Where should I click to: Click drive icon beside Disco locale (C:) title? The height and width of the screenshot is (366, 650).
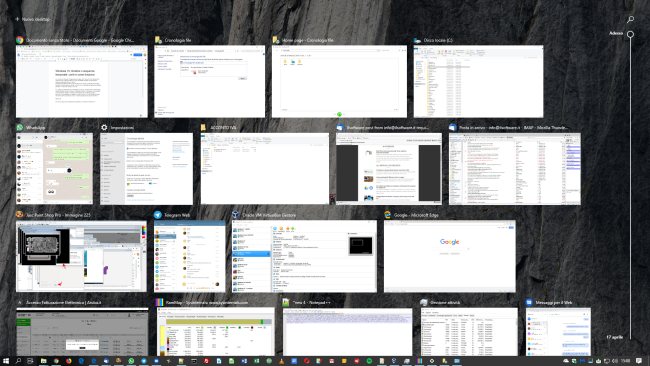(417, 40)
